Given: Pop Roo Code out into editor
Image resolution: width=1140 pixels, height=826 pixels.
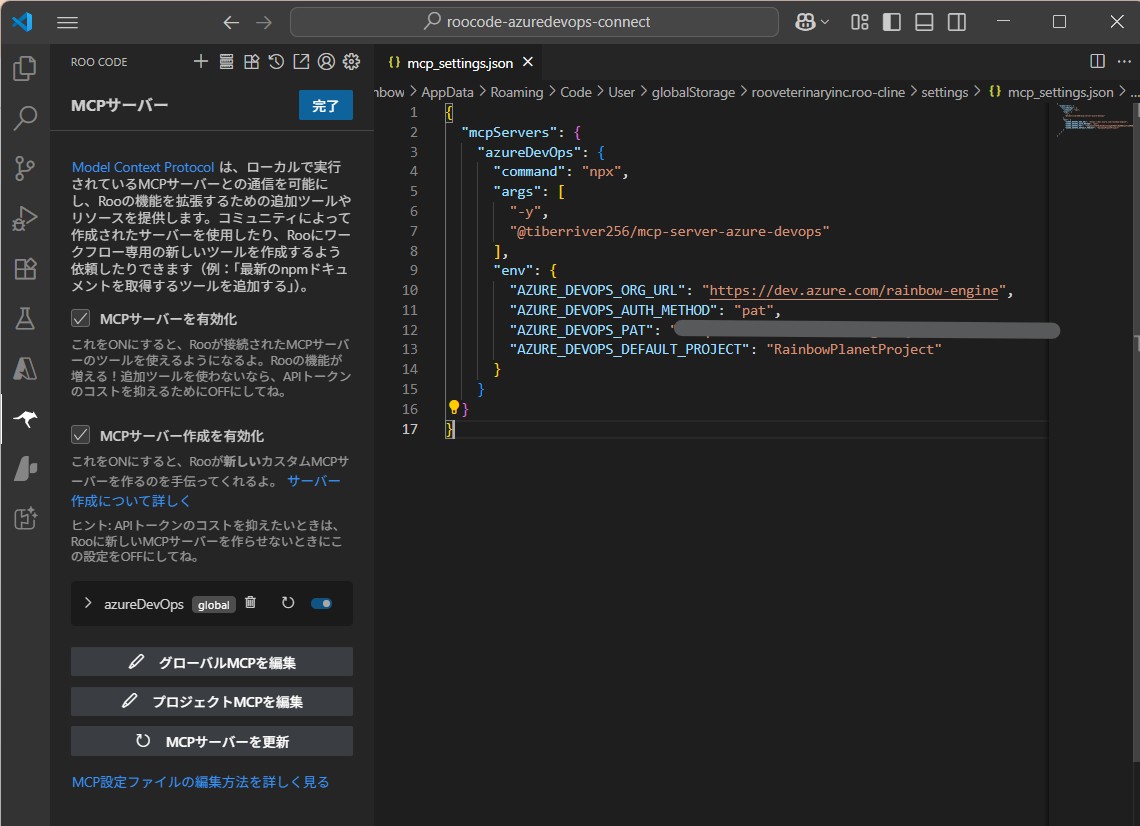Looking at the screenshot, I should point(301,62).
